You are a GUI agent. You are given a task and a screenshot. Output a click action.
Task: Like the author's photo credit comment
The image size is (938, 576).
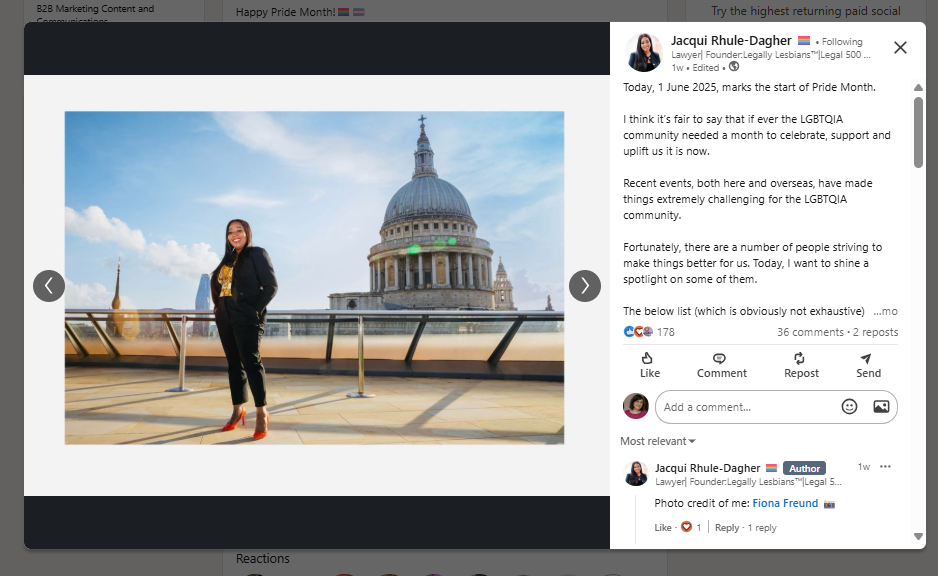663,528
